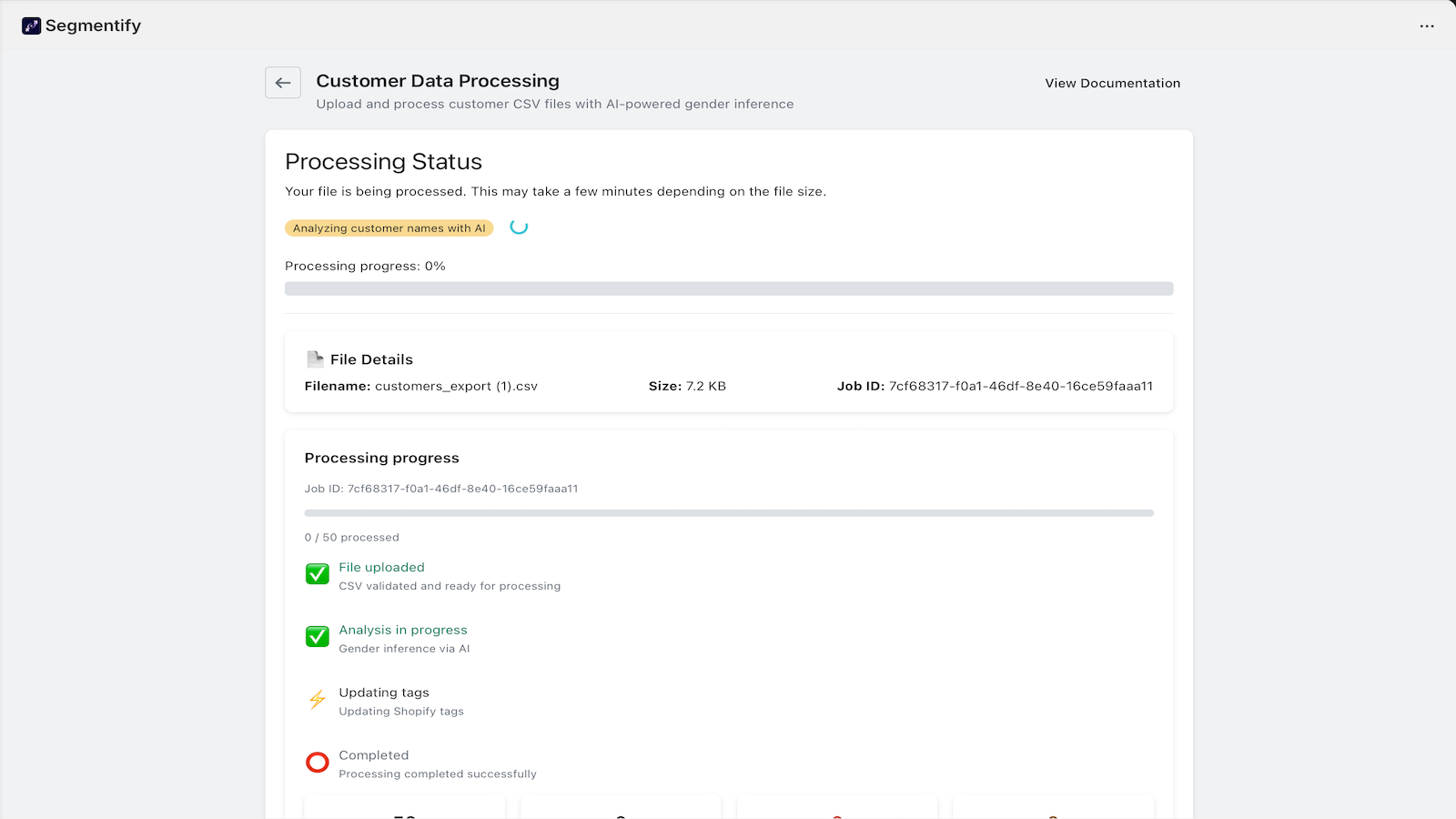Open the View Documentation link
Viewport: 1456px width, 819px height.
(1112, 83)
